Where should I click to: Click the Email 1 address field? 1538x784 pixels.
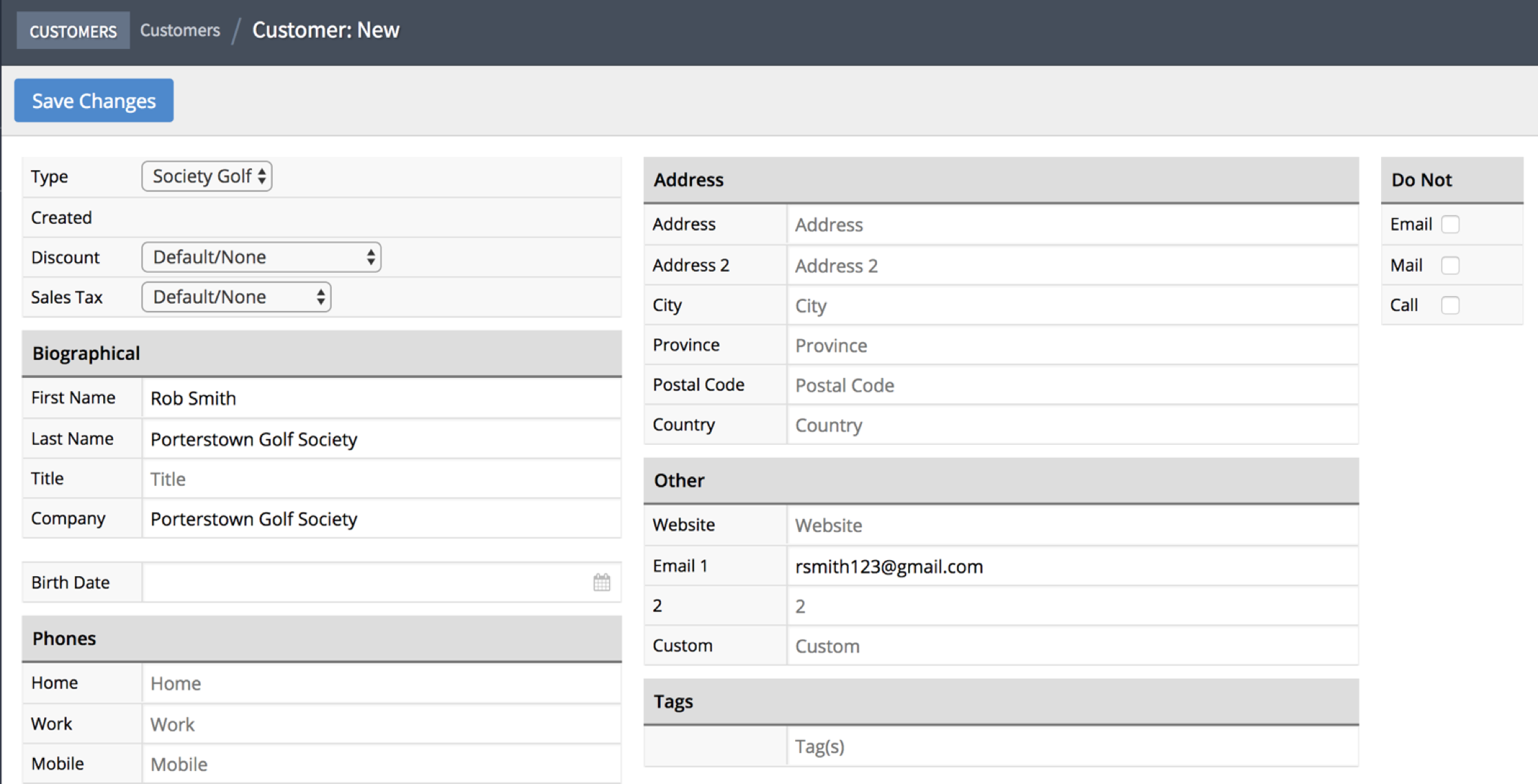tap(1072, 566)
